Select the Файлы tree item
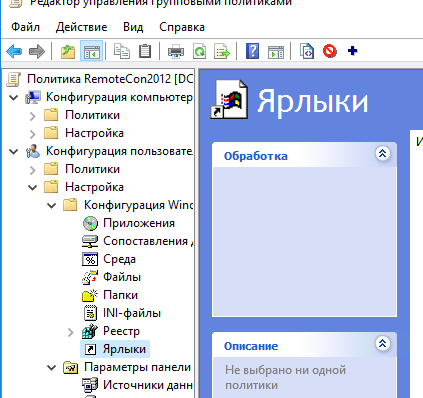 point(122,277)
